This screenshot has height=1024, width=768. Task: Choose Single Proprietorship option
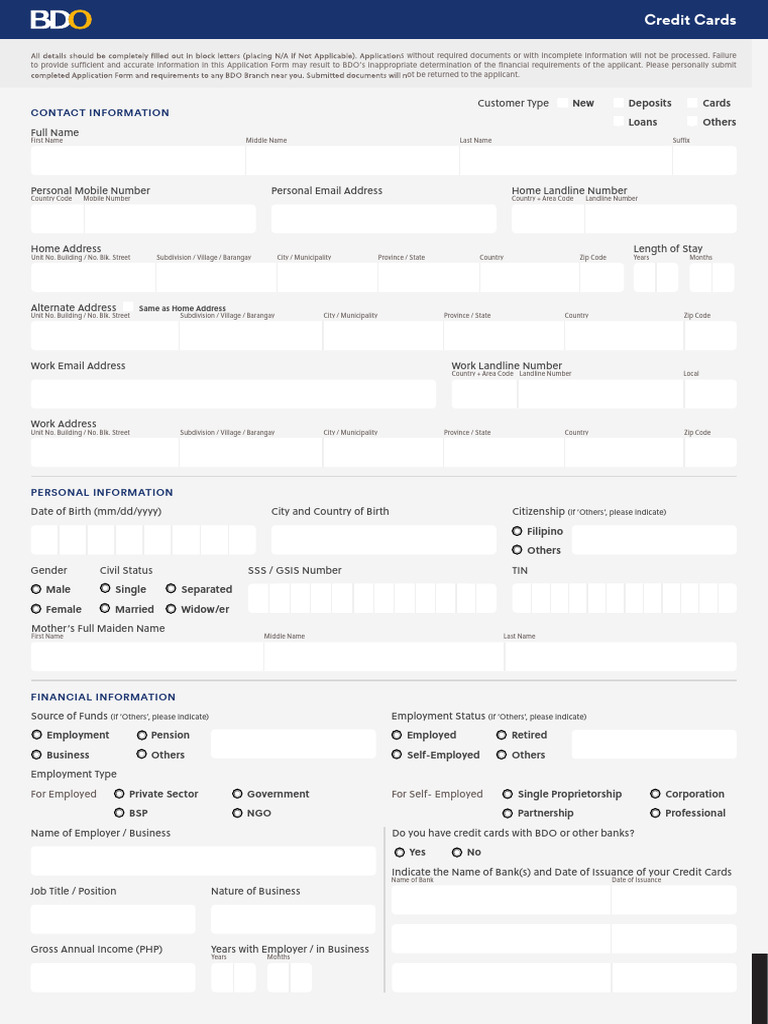[508, 793]
